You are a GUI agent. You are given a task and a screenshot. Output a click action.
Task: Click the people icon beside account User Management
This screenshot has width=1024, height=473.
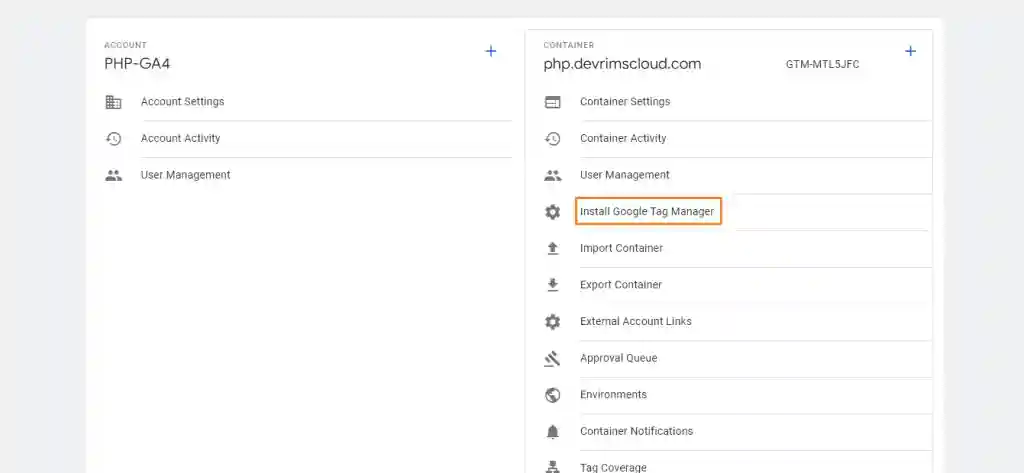click(114, 175)
